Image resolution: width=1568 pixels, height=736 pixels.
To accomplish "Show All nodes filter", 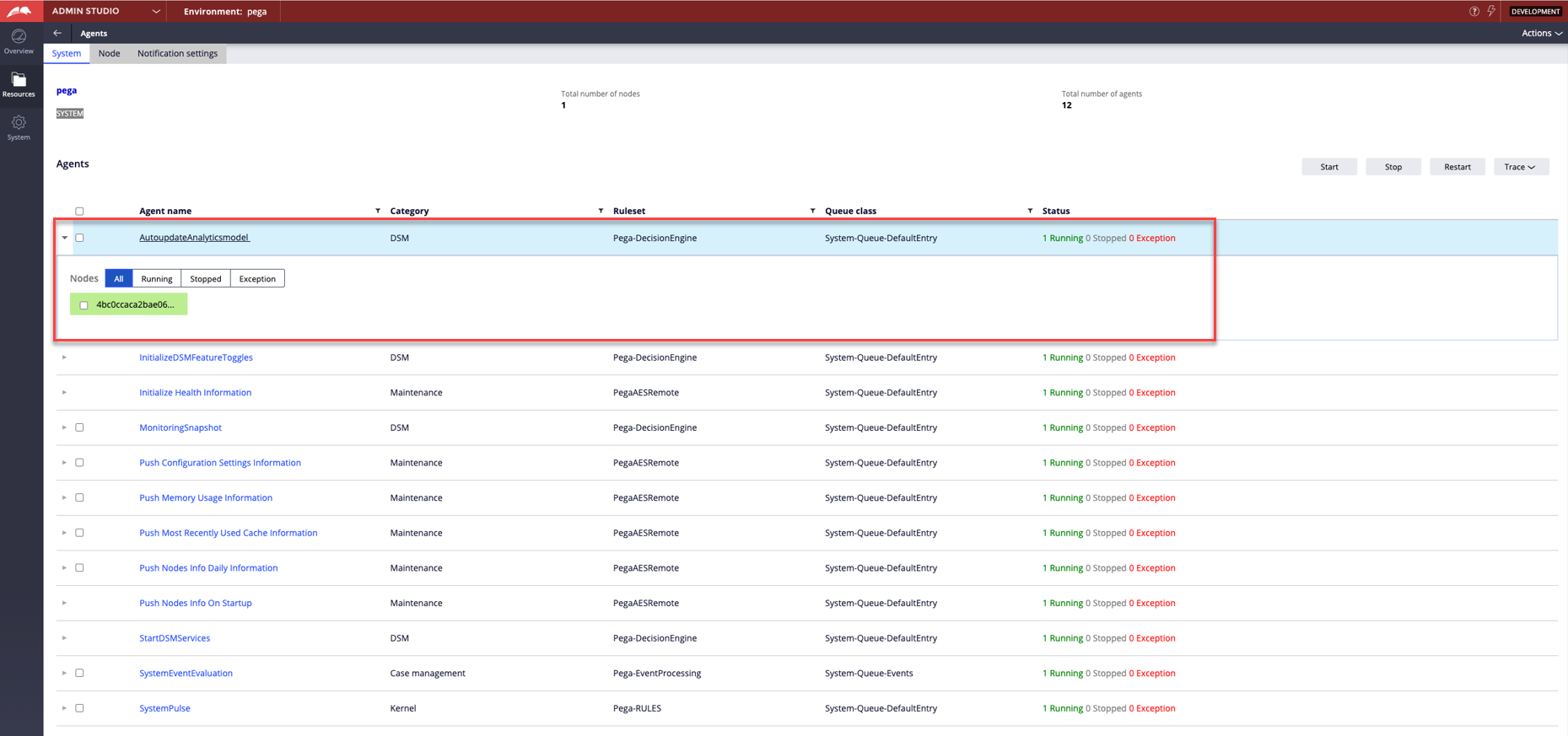I will pos(119,278).
